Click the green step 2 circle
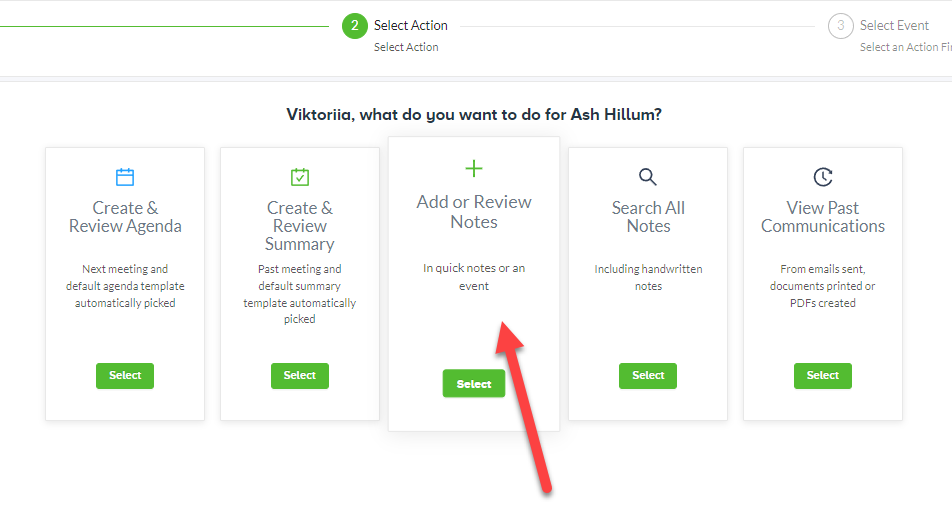 pos(355,26)
